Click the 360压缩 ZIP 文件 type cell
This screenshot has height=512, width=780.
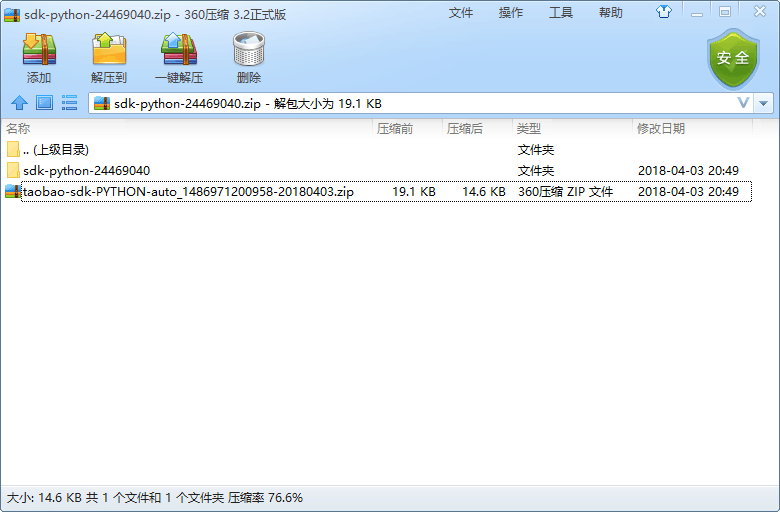pos(566,192)
